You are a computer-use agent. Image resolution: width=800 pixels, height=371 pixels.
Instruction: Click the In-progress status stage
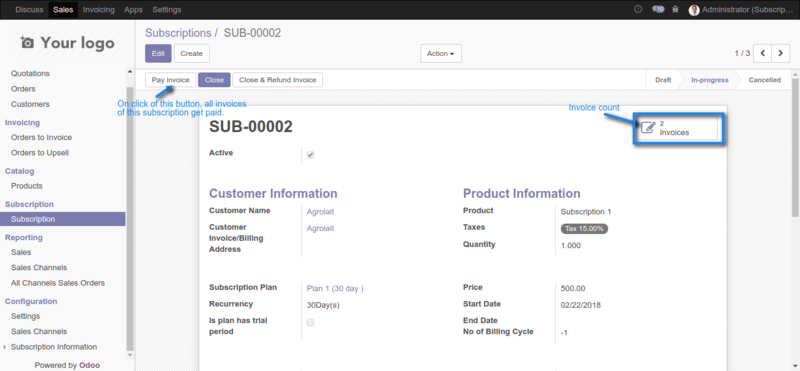709,80
